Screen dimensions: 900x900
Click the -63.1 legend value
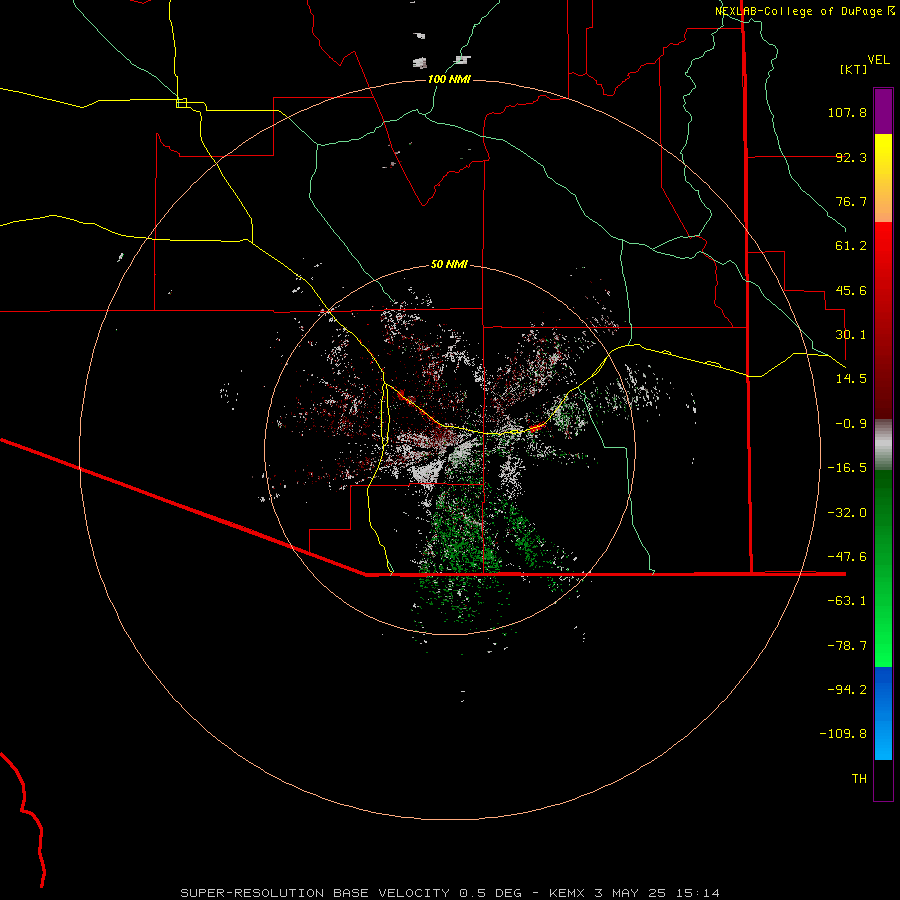847,601
